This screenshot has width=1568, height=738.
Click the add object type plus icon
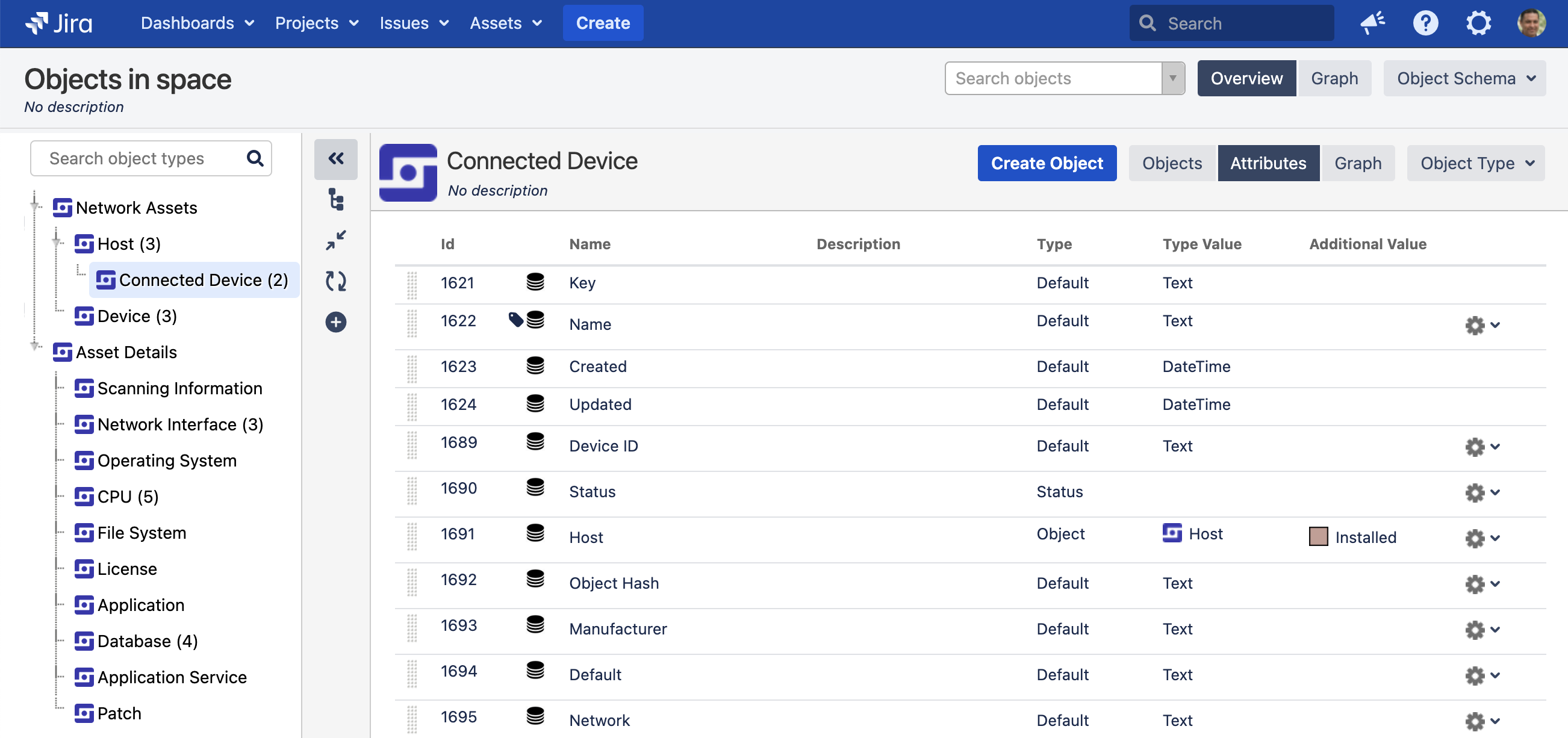pyautogui.click(x=336, y=322)
